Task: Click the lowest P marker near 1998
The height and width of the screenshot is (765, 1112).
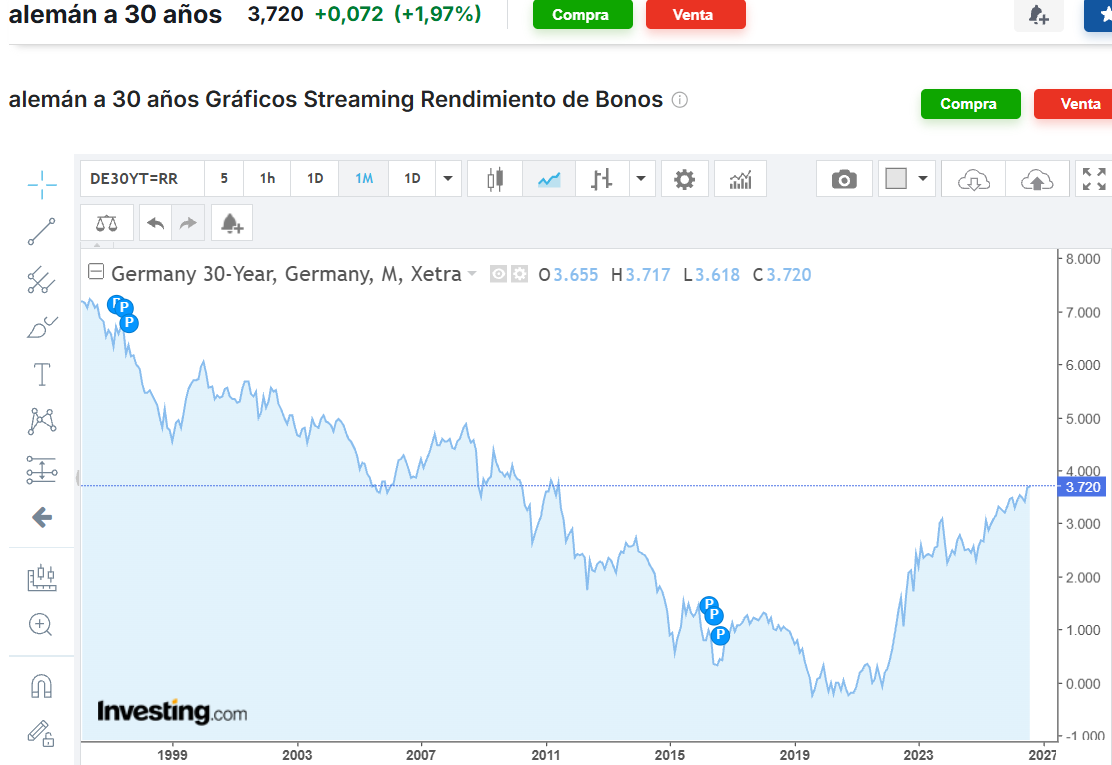Action: tap(128, 323)
